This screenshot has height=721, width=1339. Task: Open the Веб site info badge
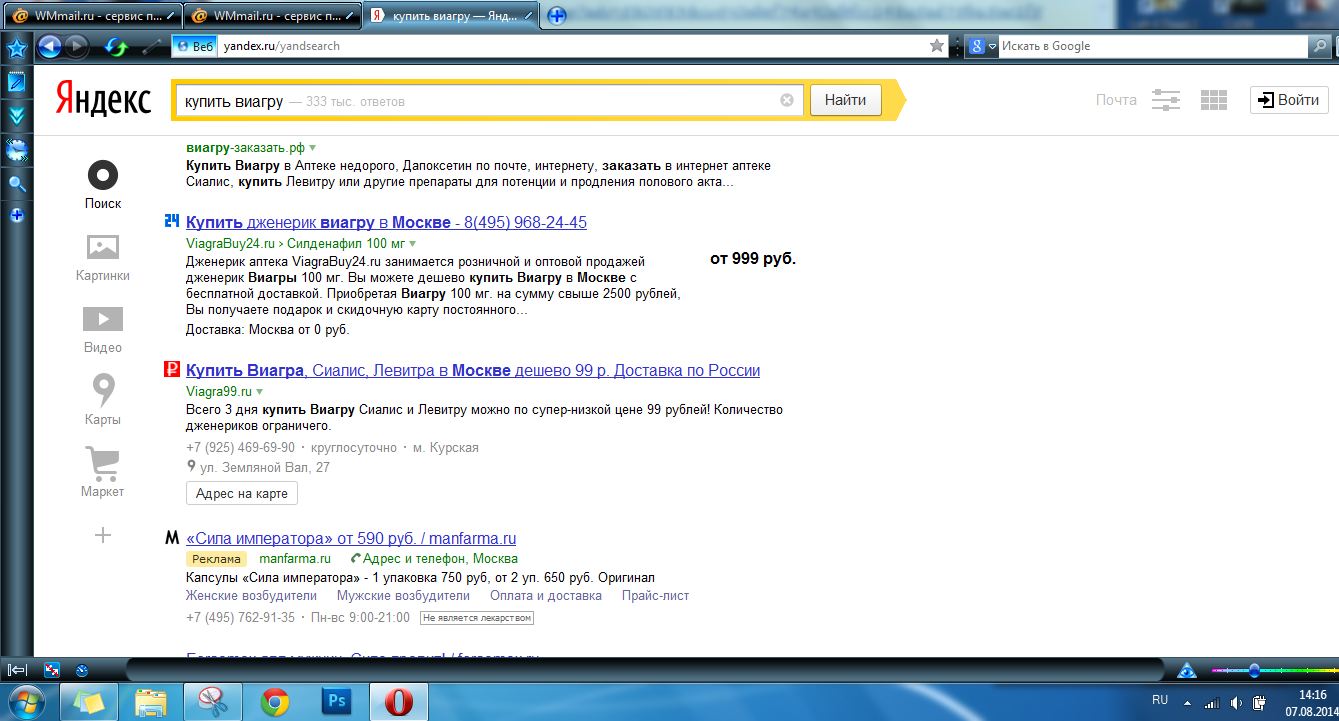[x=194, y=46]
